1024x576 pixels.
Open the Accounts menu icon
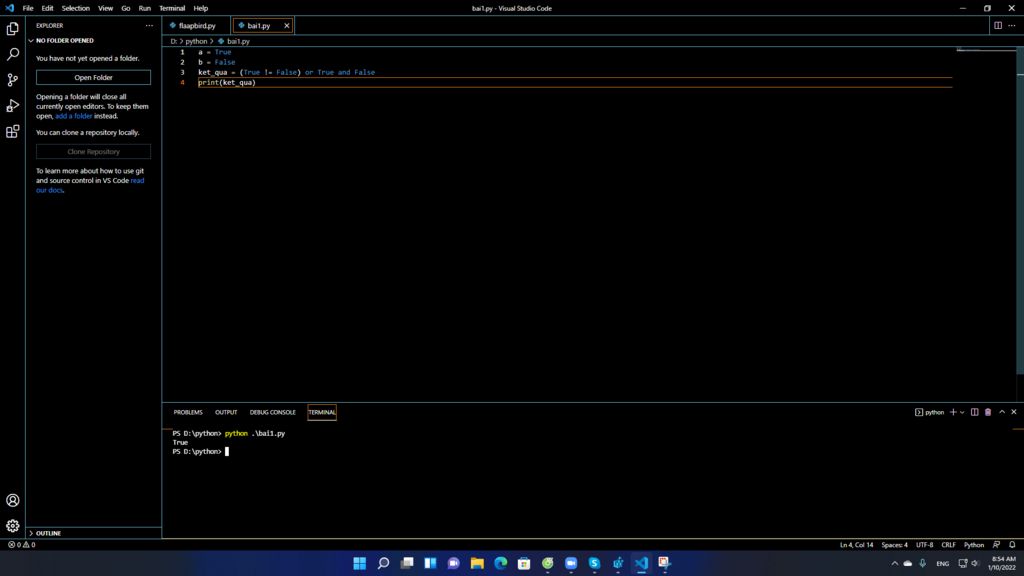12,500
